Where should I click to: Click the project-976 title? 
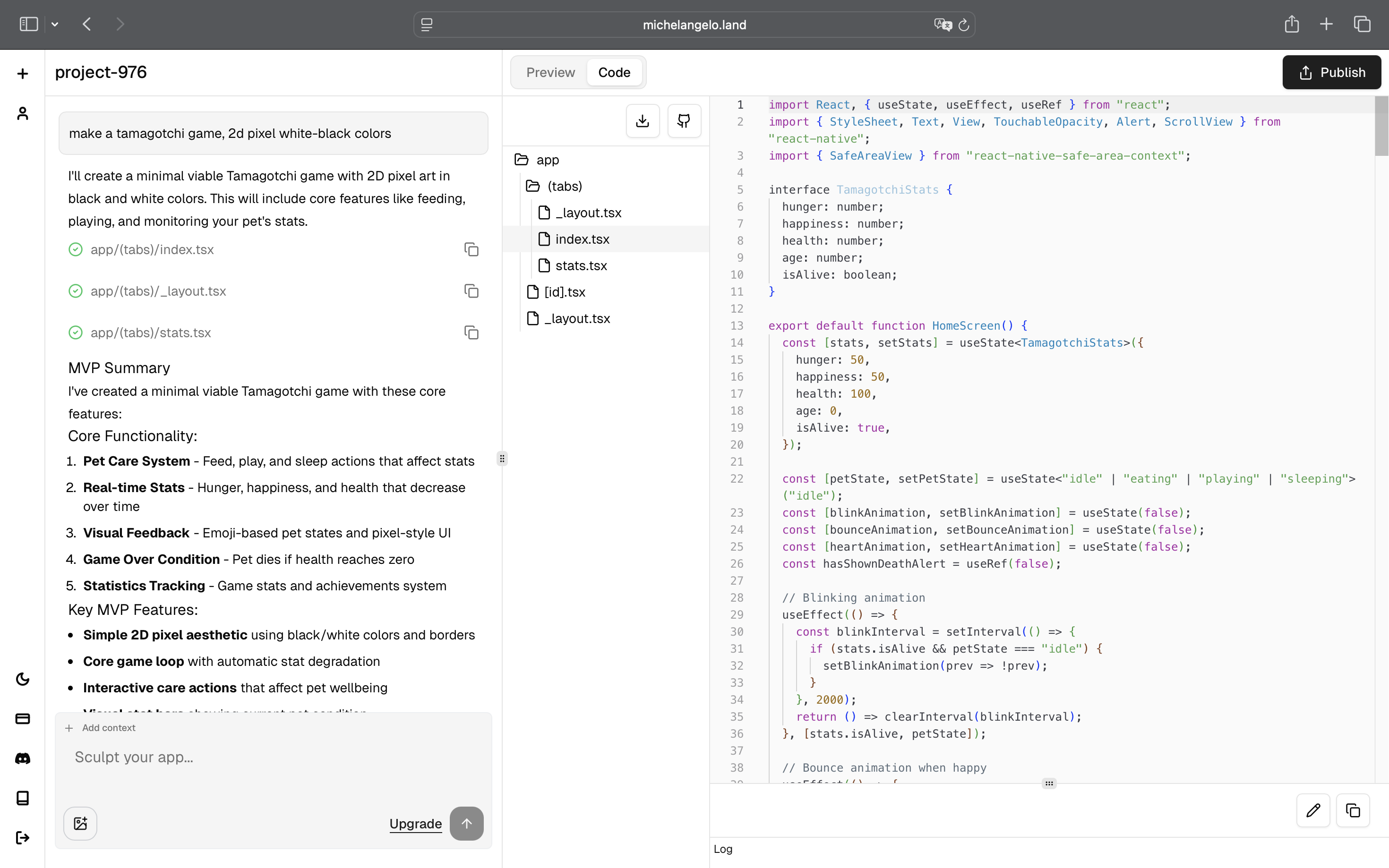click(101, 72)
